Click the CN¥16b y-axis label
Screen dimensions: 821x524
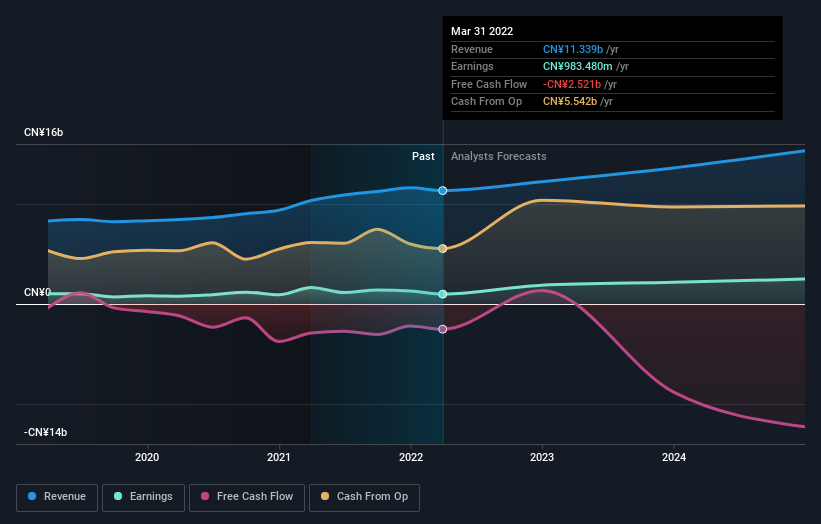coord(43,132)
